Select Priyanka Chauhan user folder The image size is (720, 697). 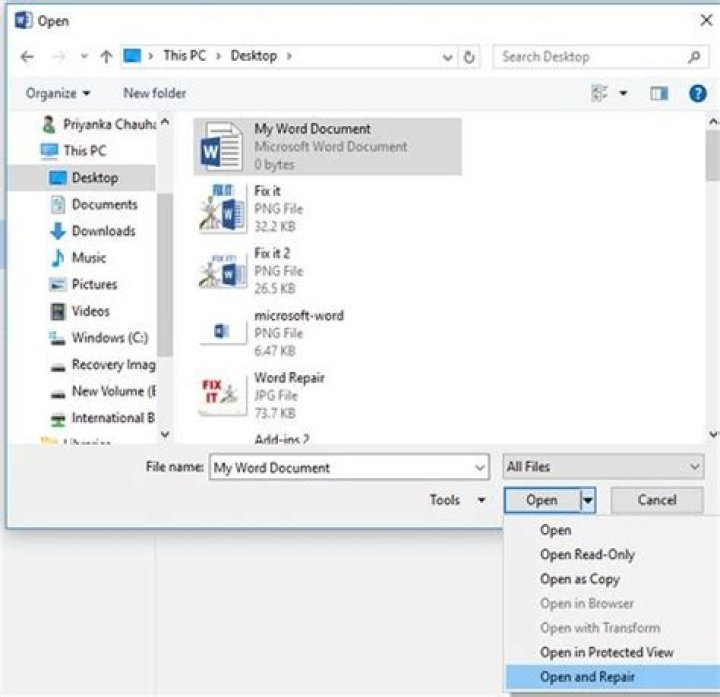coord(98,124)
